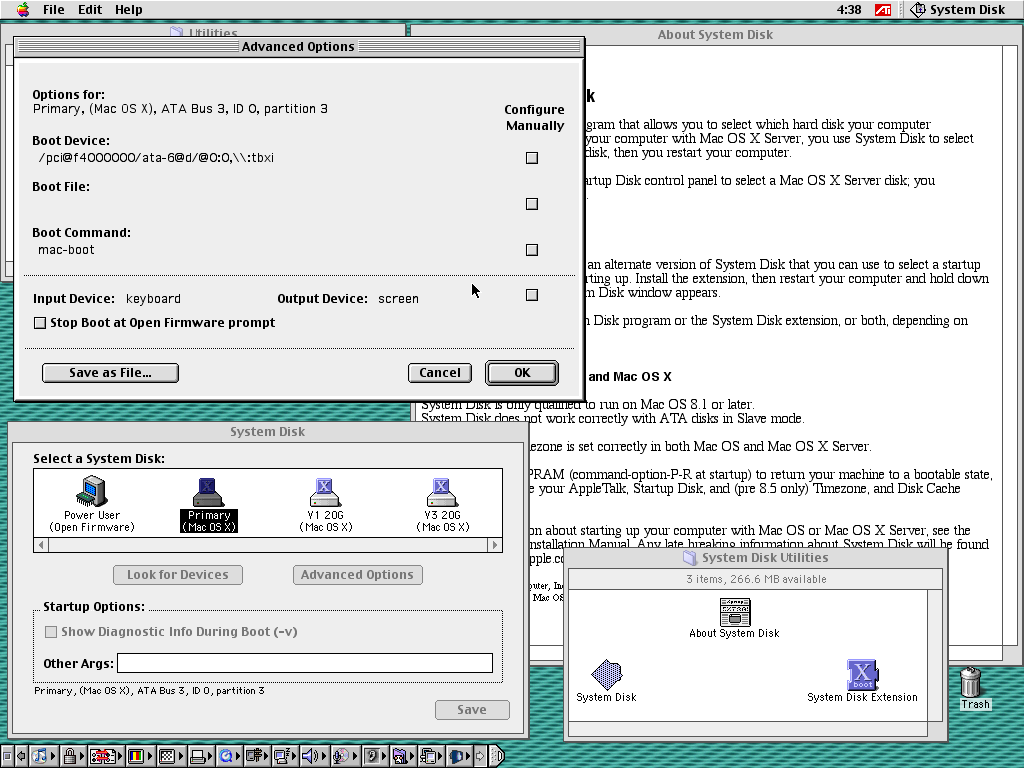The width and height of the screenshot is (1024, 768).
Task: Click the boot device path '/pci@f4000000/ata-6@d/@0:0,\\:tbxi'
Action: [156, 157]
